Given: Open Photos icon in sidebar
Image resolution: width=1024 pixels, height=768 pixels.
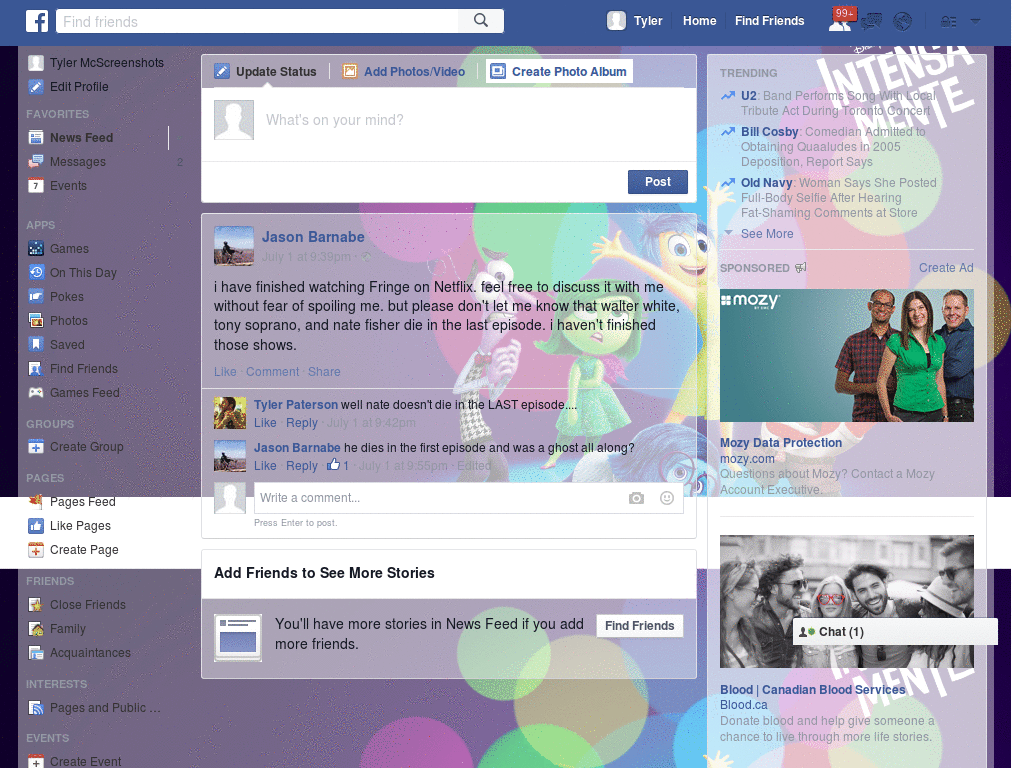Looking at the screenshot, I should (x=36, y=321).
